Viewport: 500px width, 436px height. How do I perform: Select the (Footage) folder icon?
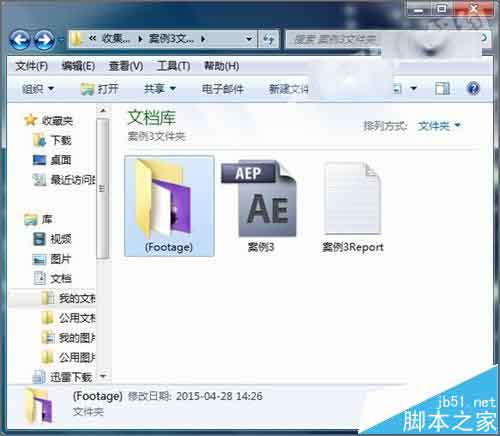click(164, 198)
